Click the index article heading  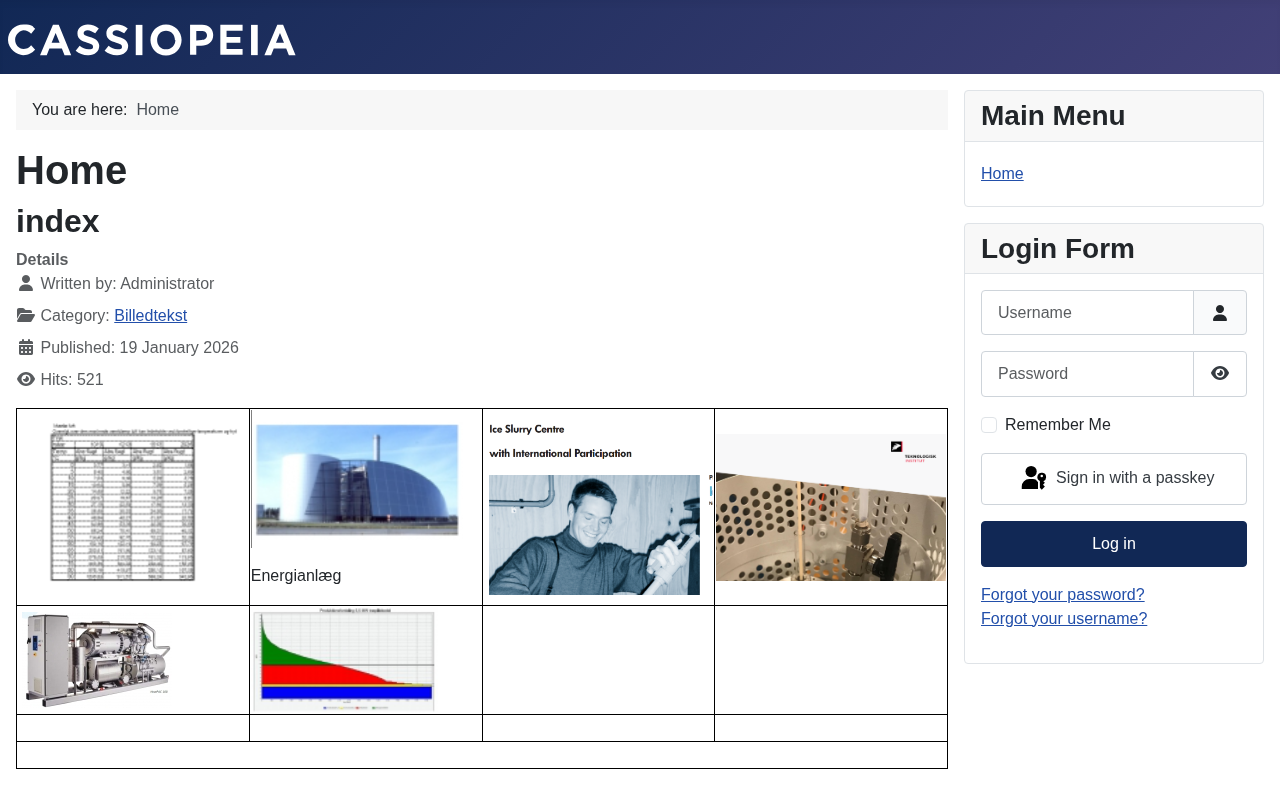click(x=58, y=221)
